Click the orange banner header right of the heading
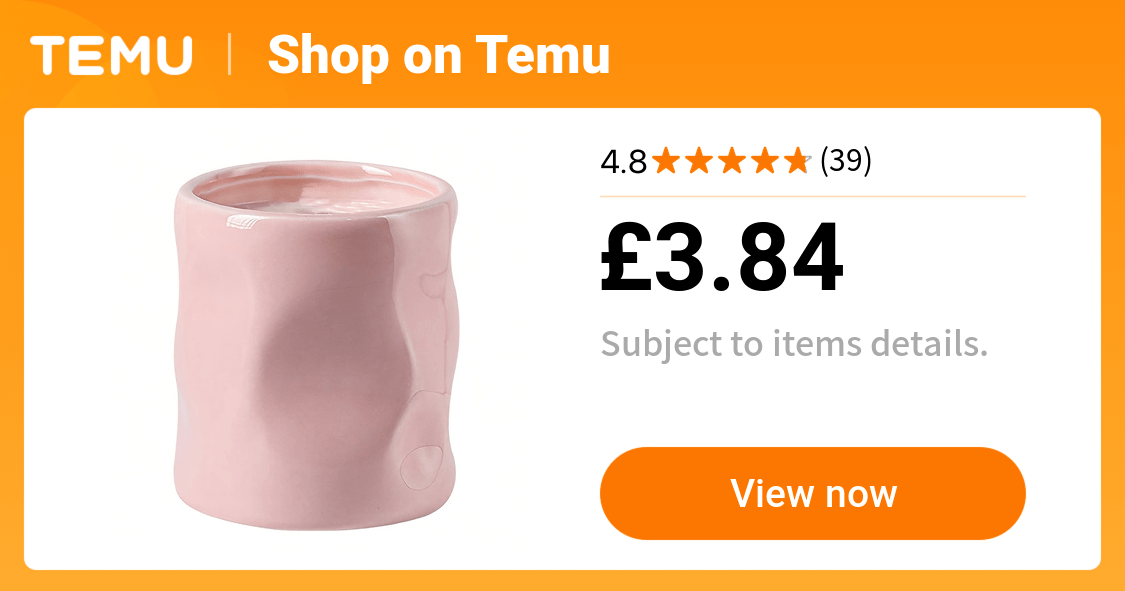 click(861, 55)
